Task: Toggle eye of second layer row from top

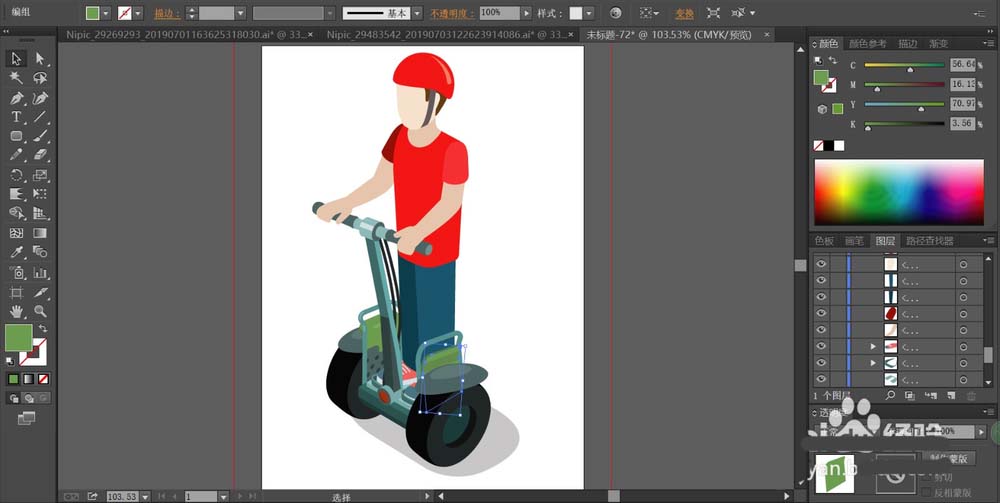Action: point(821,280)
